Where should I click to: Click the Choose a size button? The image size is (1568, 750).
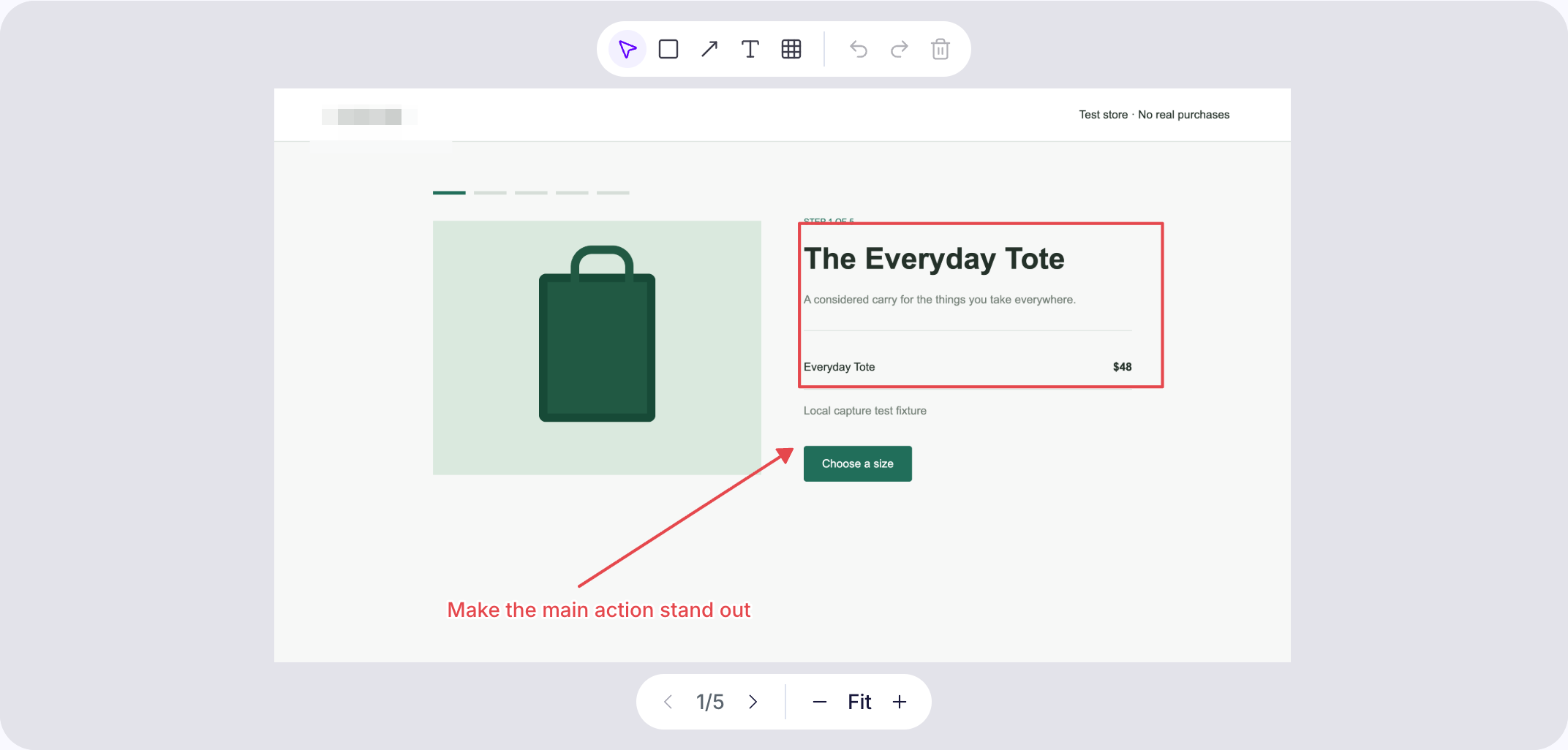click(858, 463)
